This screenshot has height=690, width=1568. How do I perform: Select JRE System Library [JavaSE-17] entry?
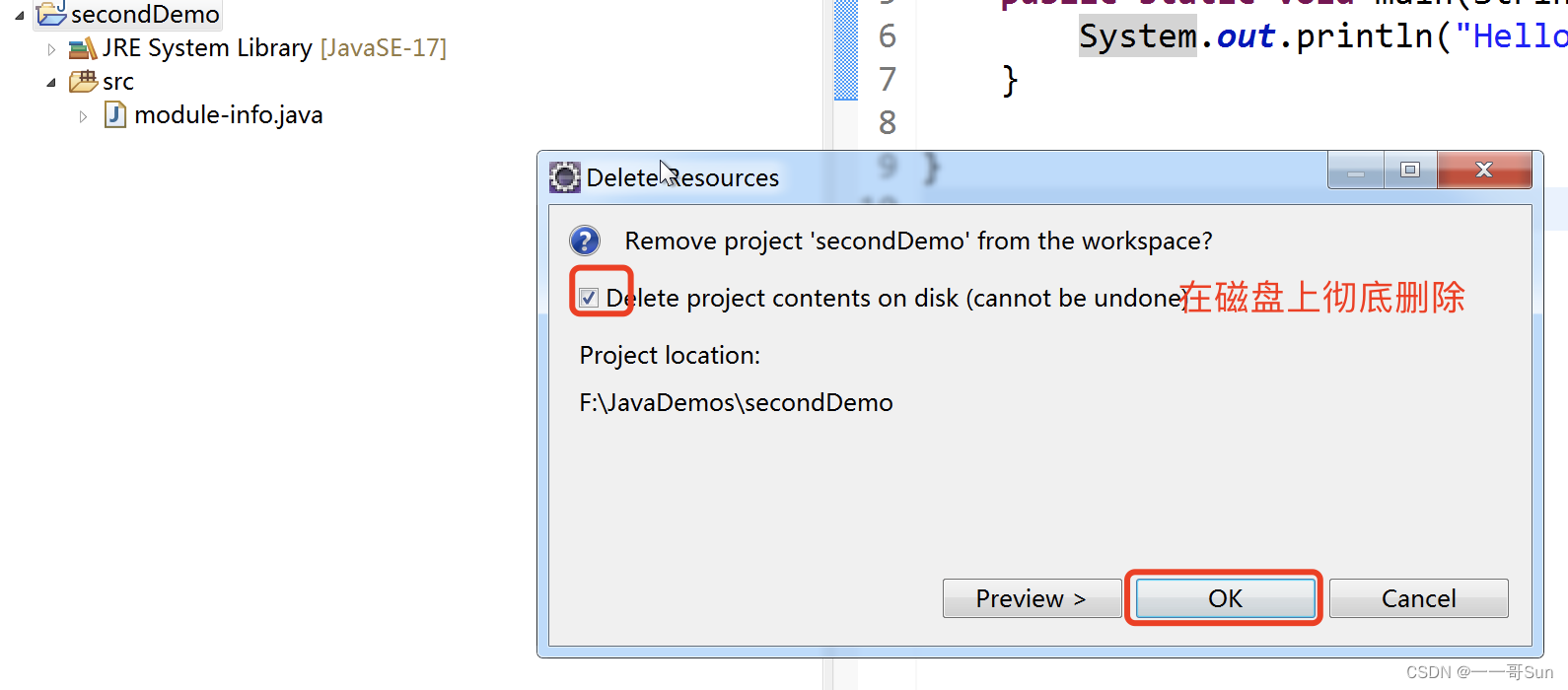point(274,48)
